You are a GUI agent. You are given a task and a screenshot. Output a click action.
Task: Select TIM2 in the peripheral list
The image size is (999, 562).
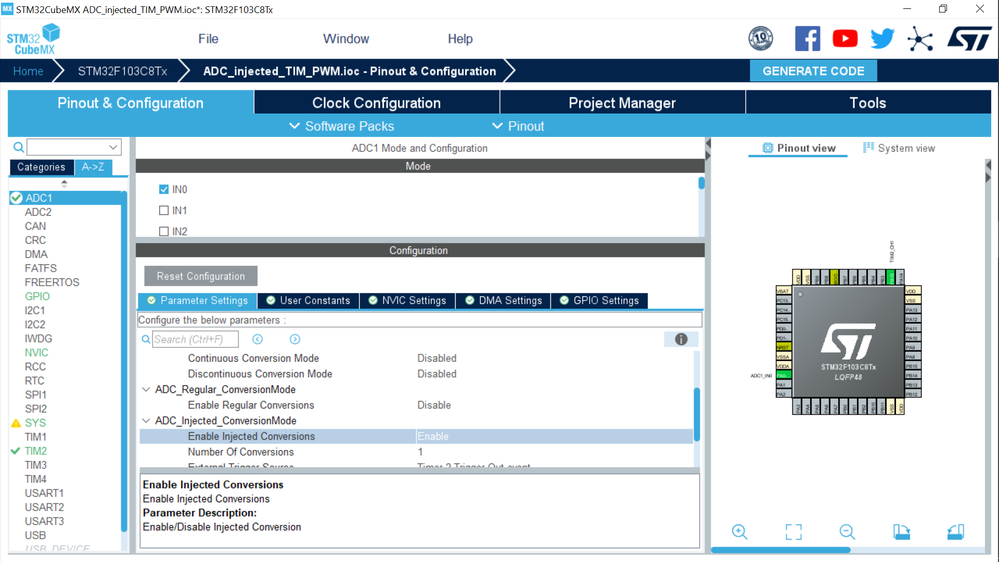coord(36,451)
